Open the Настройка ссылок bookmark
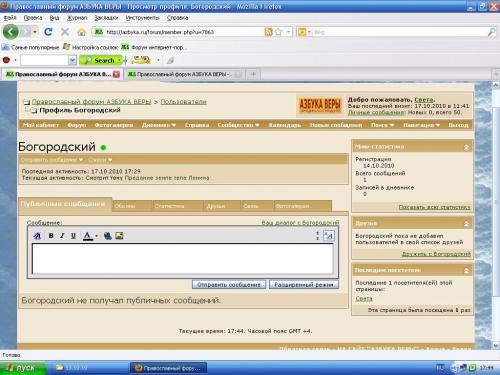Image resolution: width=500 pixels, height=375 pixels. coord(91,47)
